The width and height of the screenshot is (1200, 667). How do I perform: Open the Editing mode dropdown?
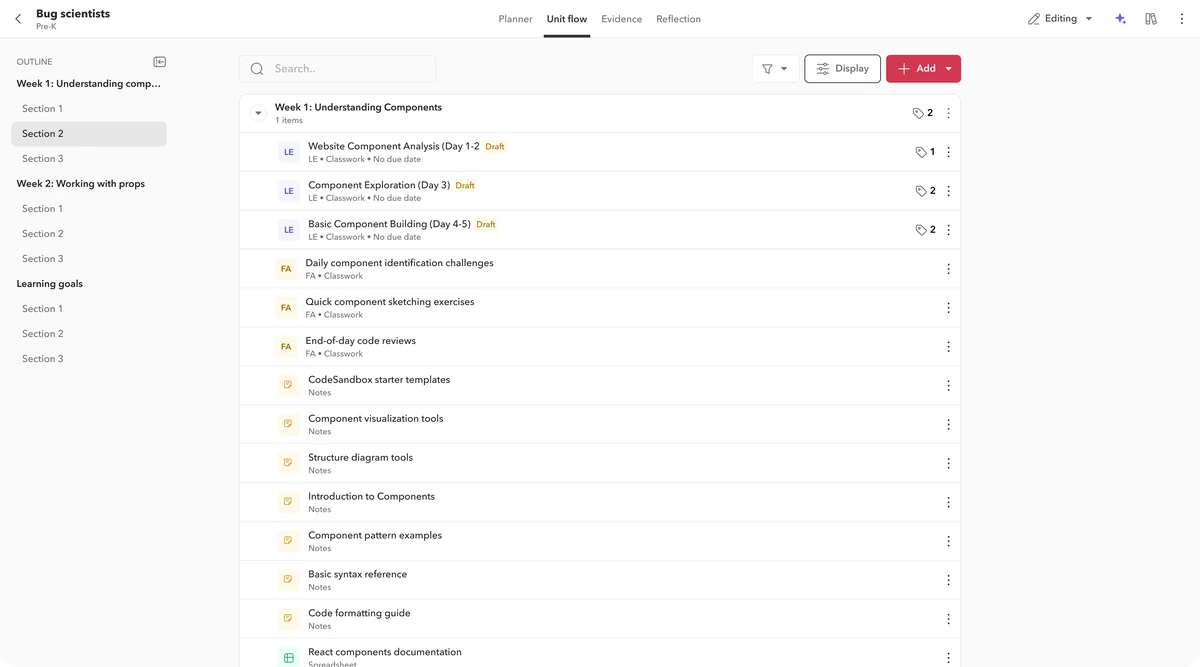coord(1060,19)
